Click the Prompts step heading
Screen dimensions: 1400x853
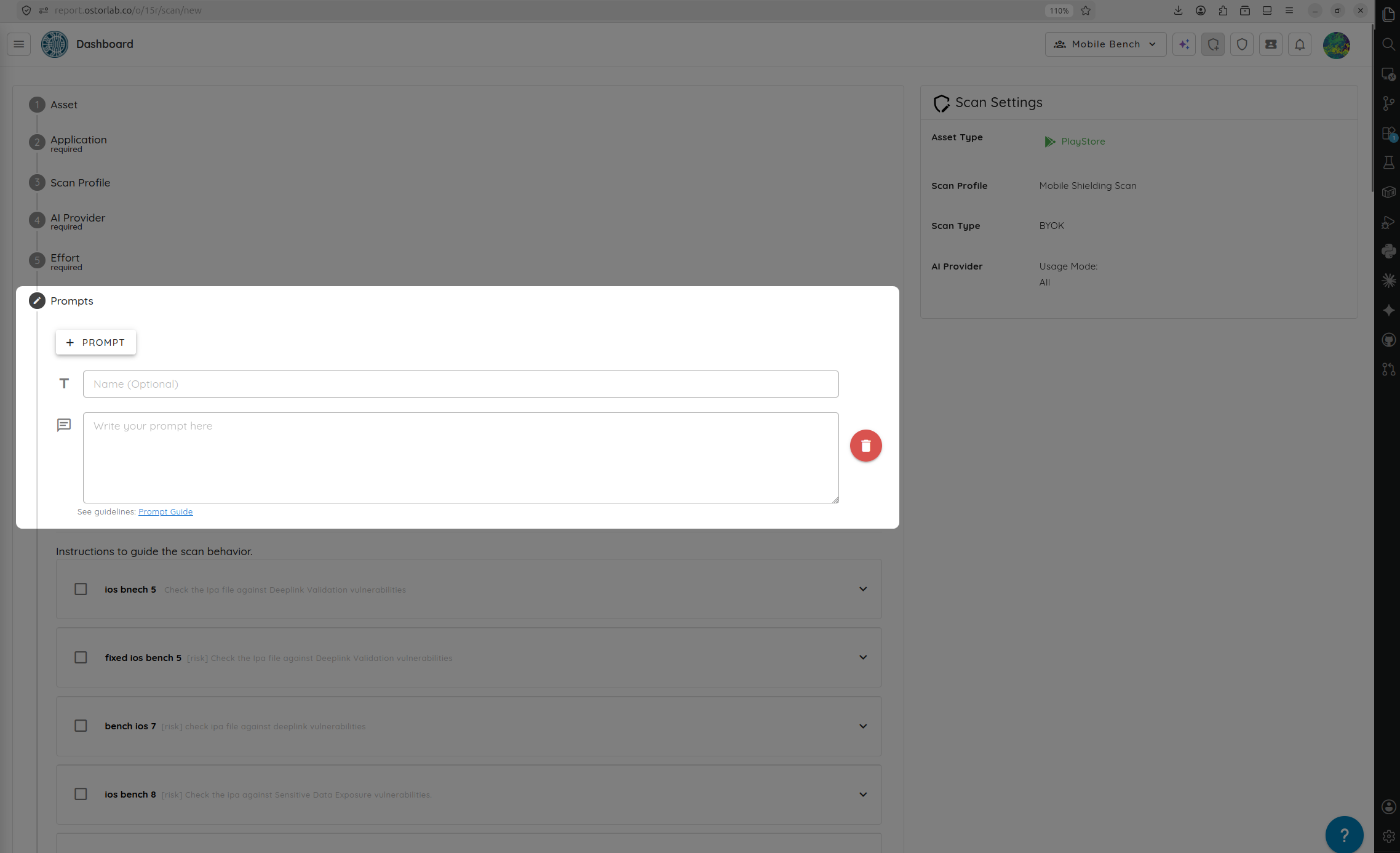72,301
